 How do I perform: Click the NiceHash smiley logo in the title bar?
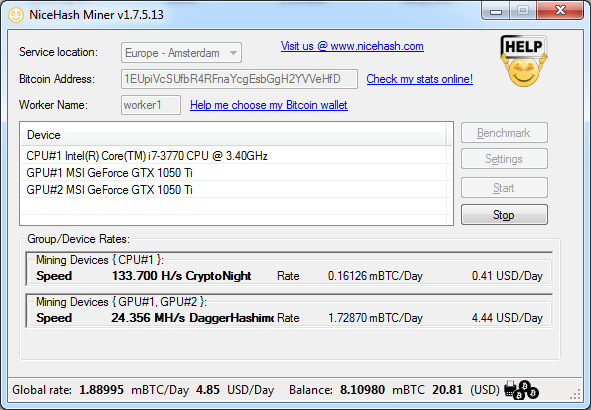click(16, 15)
